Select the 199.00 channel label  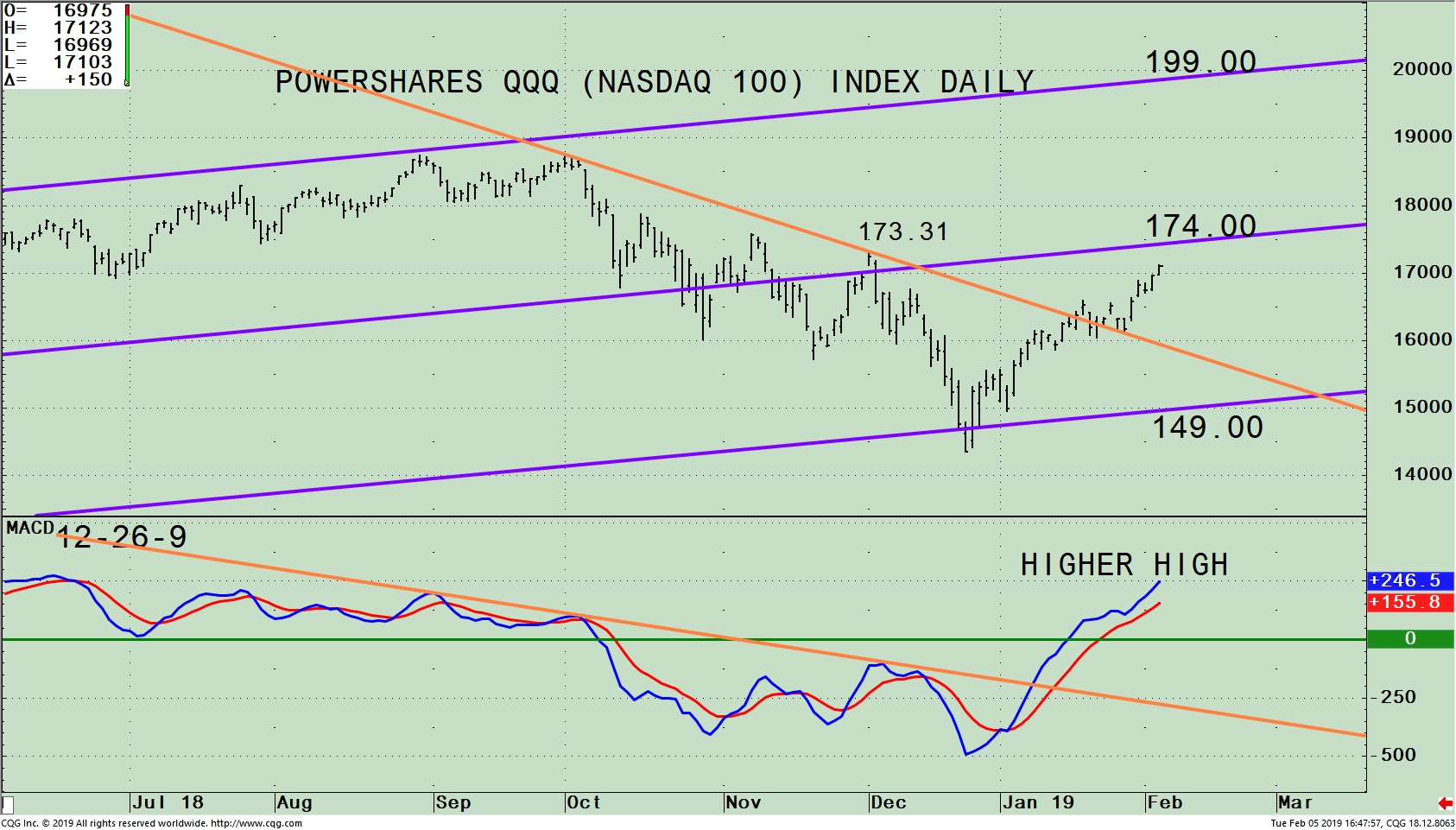(1200, 62)
